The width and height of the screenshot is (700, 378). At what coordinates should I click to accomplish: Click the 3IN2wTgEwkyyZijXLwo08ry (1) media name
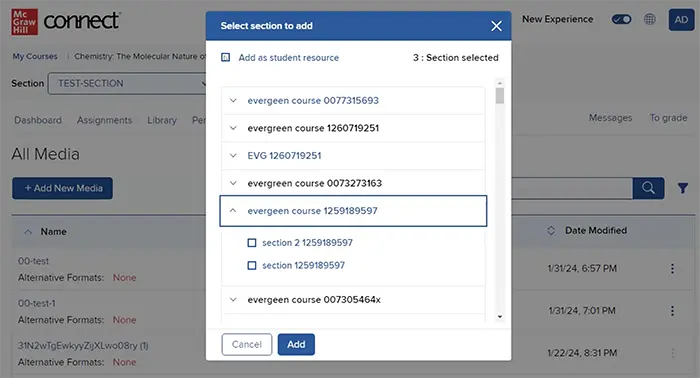(x=83, y=345)
